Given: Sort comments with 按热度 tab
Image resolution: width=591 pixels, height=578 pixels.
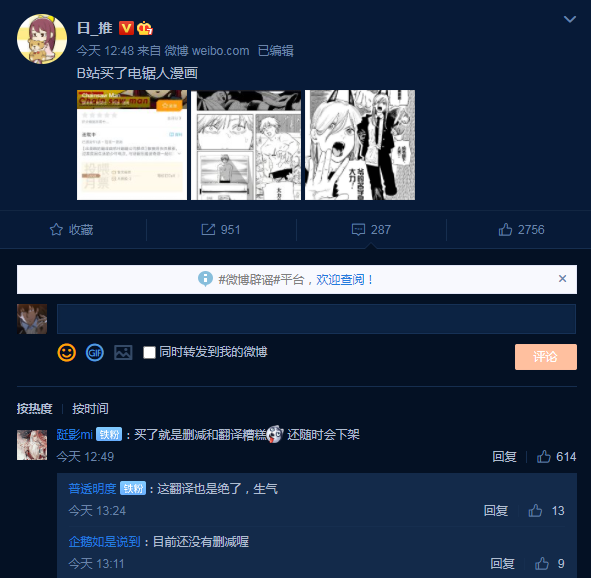Looking at the screenshot, I should point(34,408).
